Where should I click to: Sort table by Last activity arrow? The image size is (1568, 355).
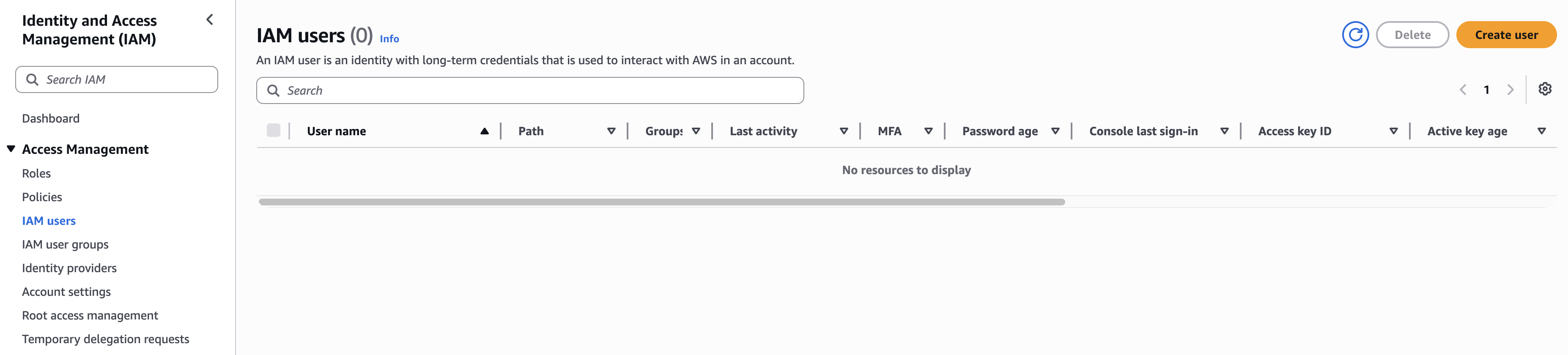844,131
